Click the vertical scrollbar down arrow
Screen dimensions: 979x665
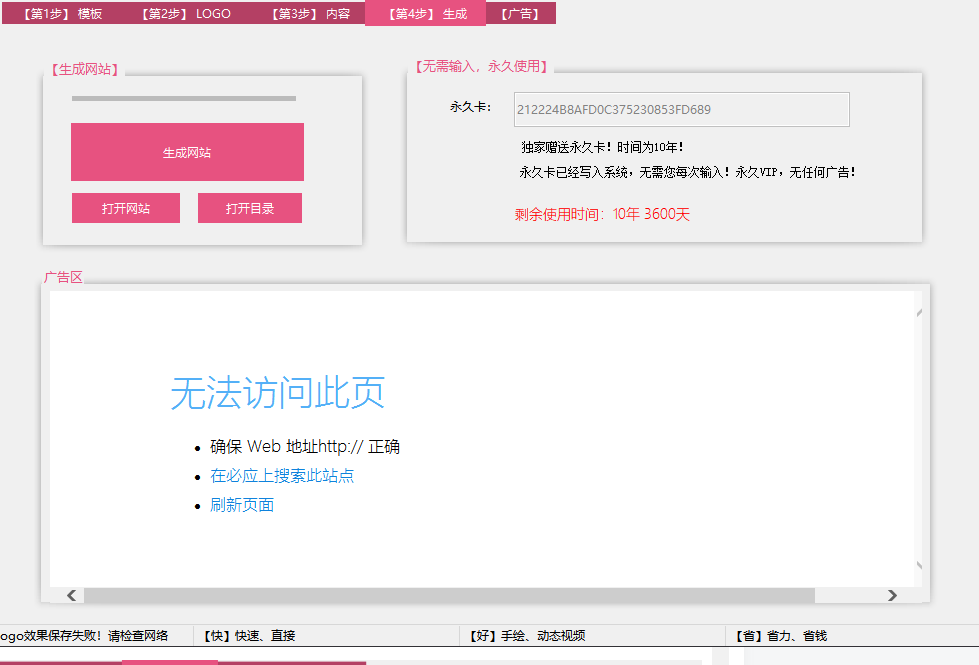point(918,566)
